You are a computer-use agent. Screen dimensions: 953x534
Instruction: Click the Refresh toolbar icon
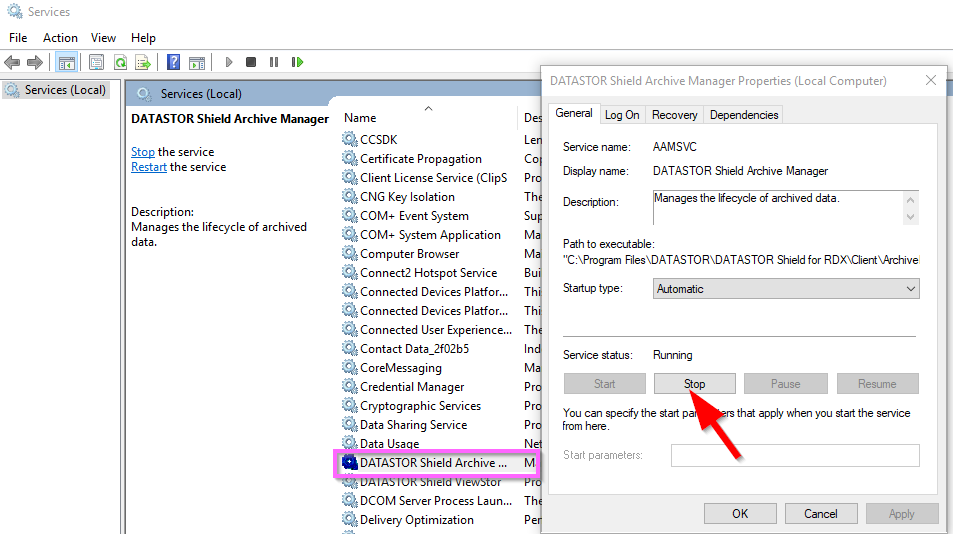[x=120, y=62]
